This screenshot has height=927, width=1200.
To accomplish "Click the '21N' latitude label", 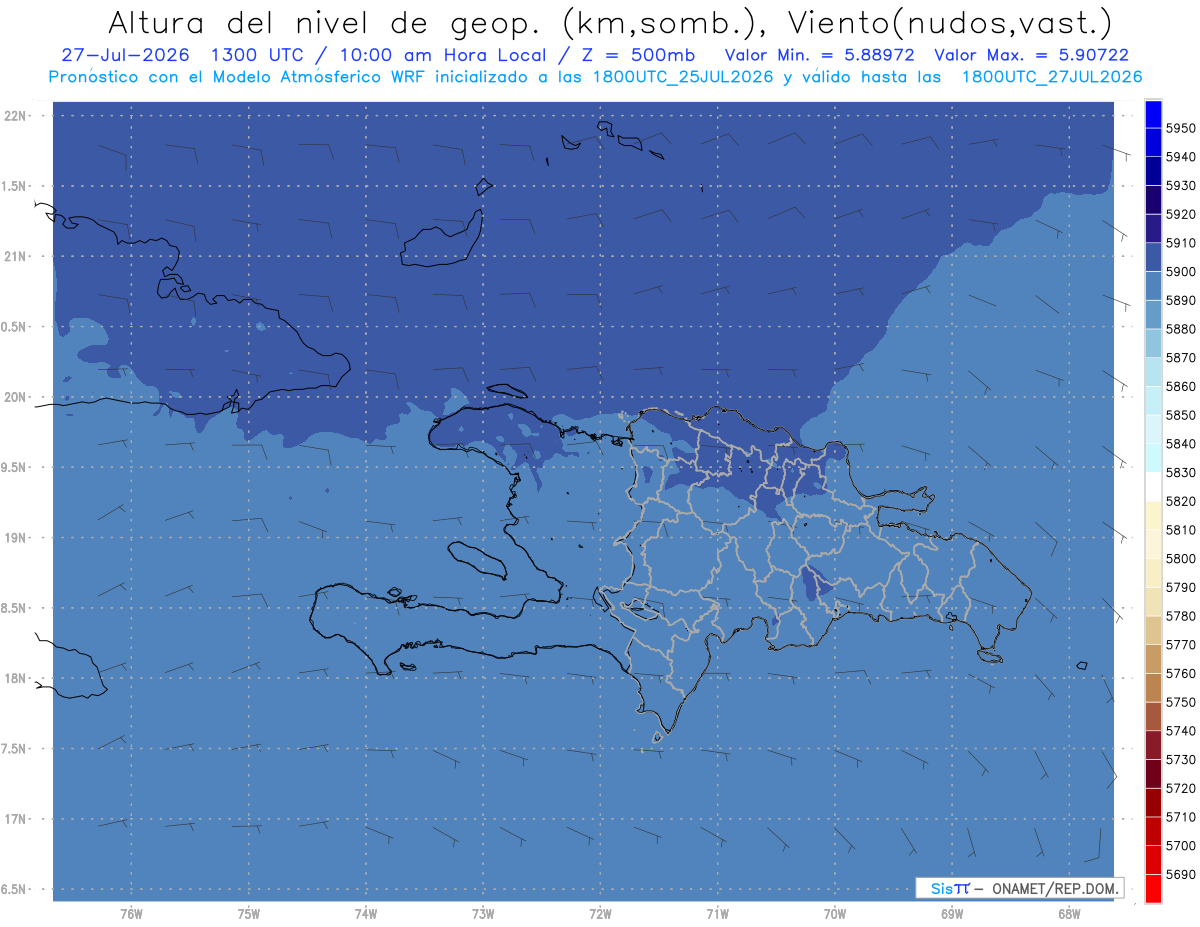I will pos(16,257).
